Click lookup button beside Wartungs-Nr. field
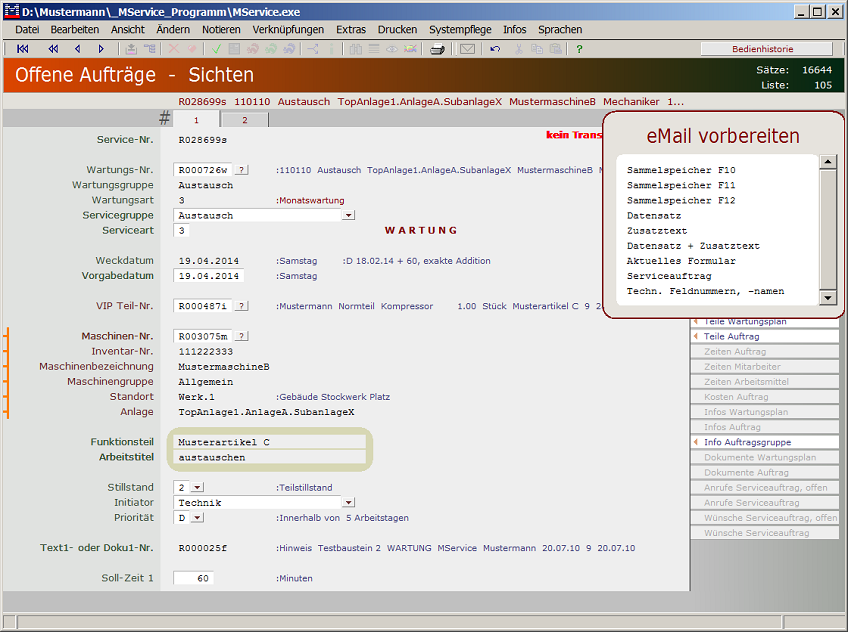Image resolution: width=848 pixels, height=632 pixels. pos(242,170)
